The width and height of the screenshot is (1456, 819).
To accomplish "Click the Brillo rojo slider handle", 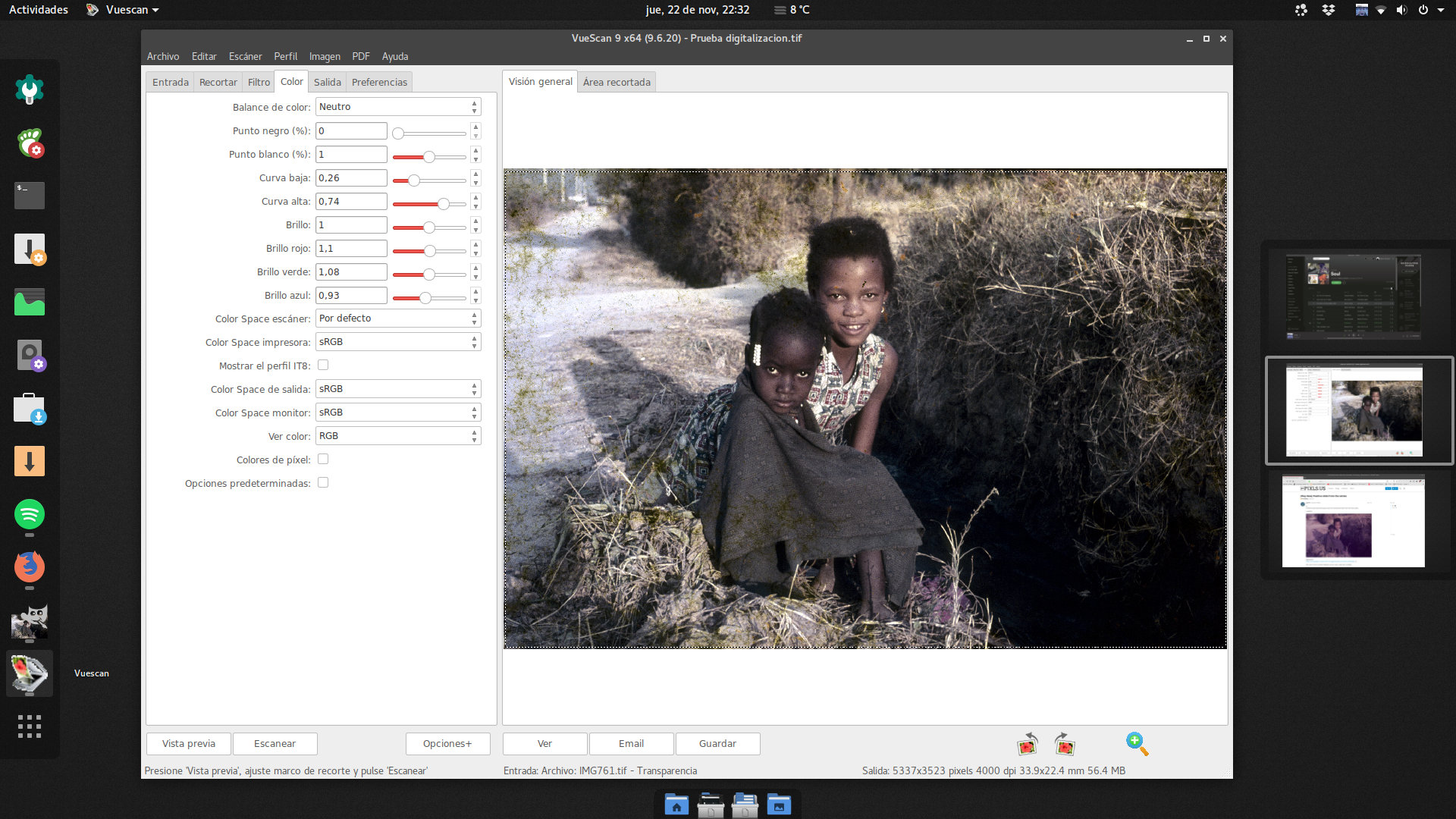I will [x=429, y=250].
